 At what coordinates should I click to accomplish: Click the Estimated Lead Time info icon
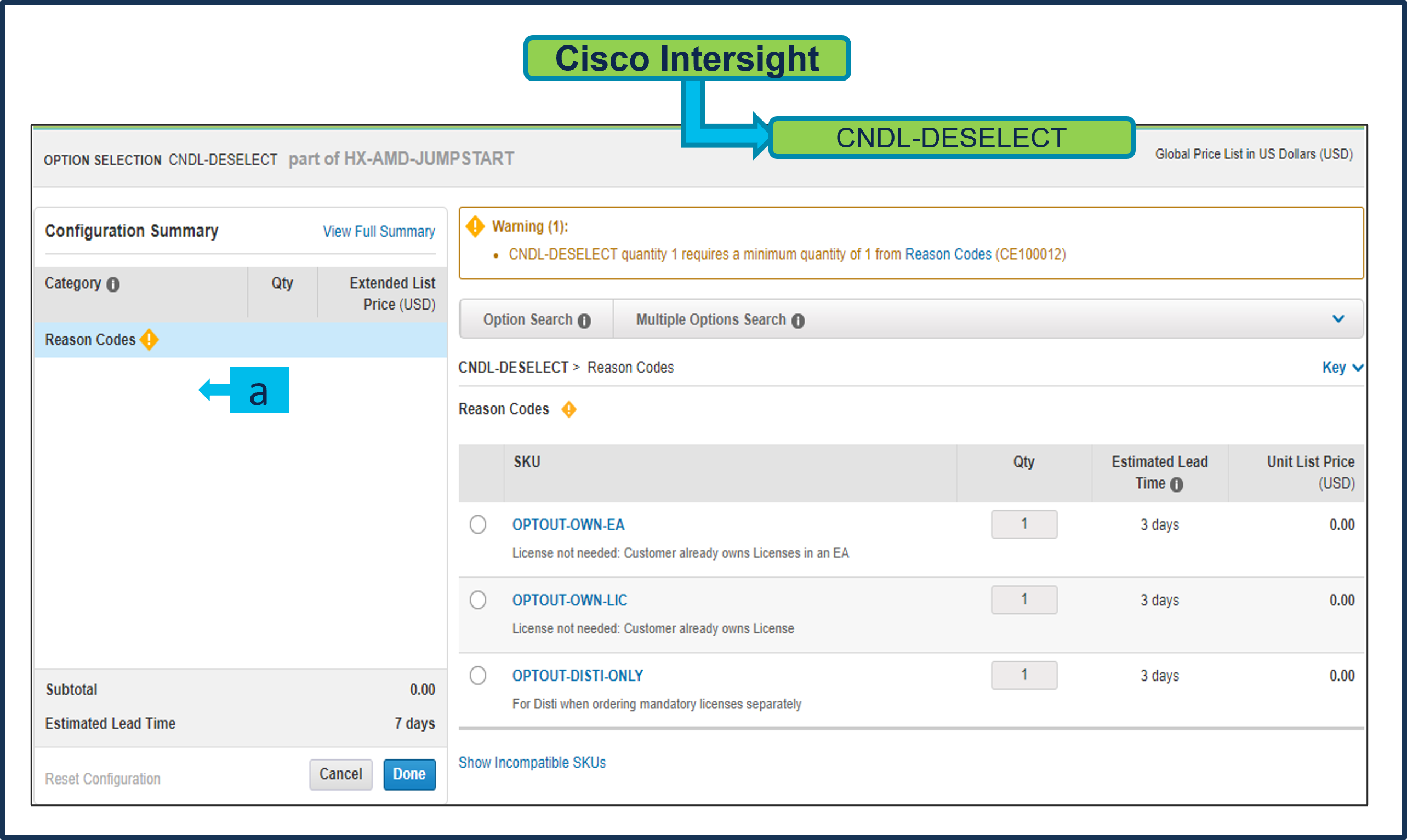click(x=1177, y=484)
